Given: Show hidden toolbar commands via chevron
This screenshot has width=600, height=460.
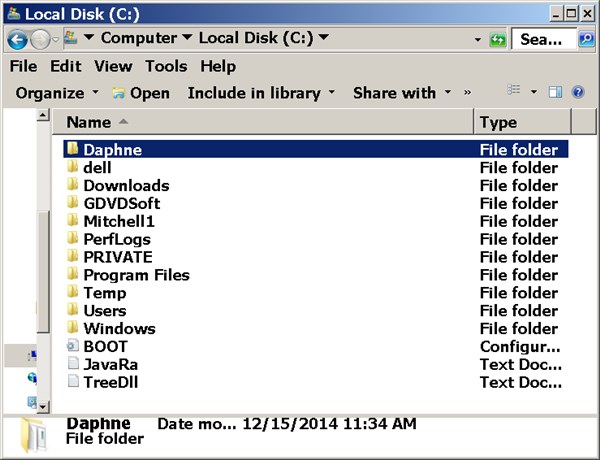Looking at the screenshot, I should tap(467, 93).
